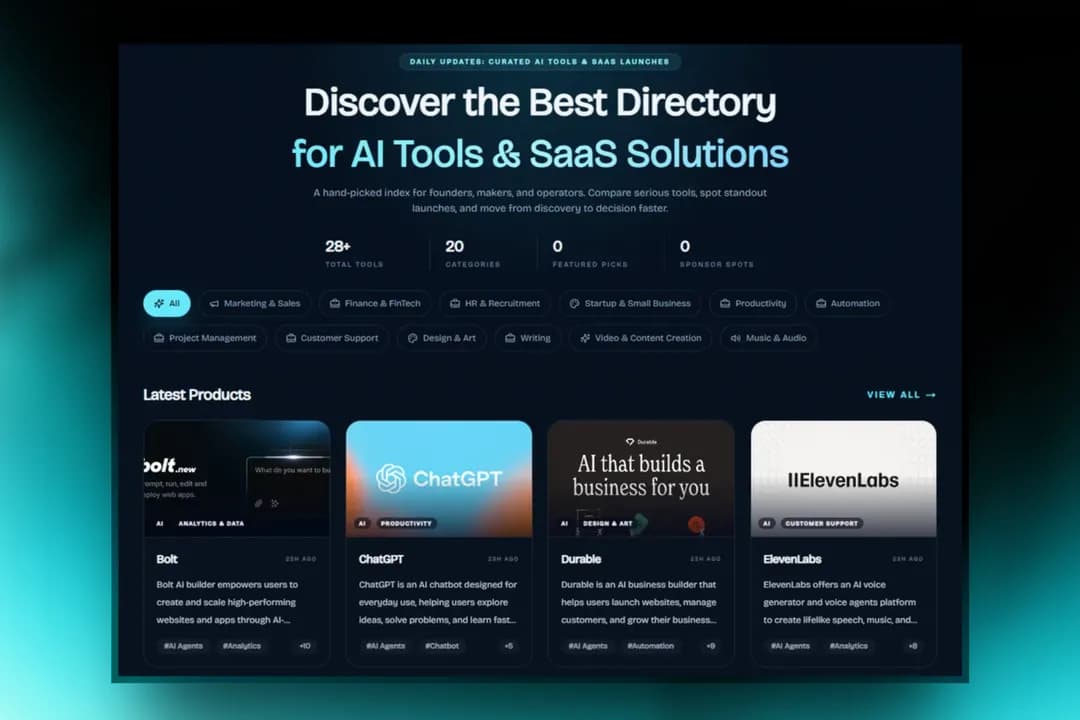Viewport: 1080px width, 720px height.
Task: Filter tools by Productivity
Action: (753, 303)
